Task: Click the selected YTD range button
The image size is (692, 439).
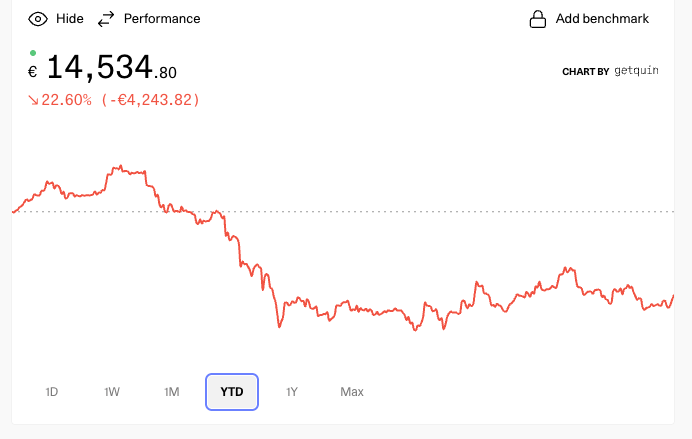Action: (x=232, y=392)
